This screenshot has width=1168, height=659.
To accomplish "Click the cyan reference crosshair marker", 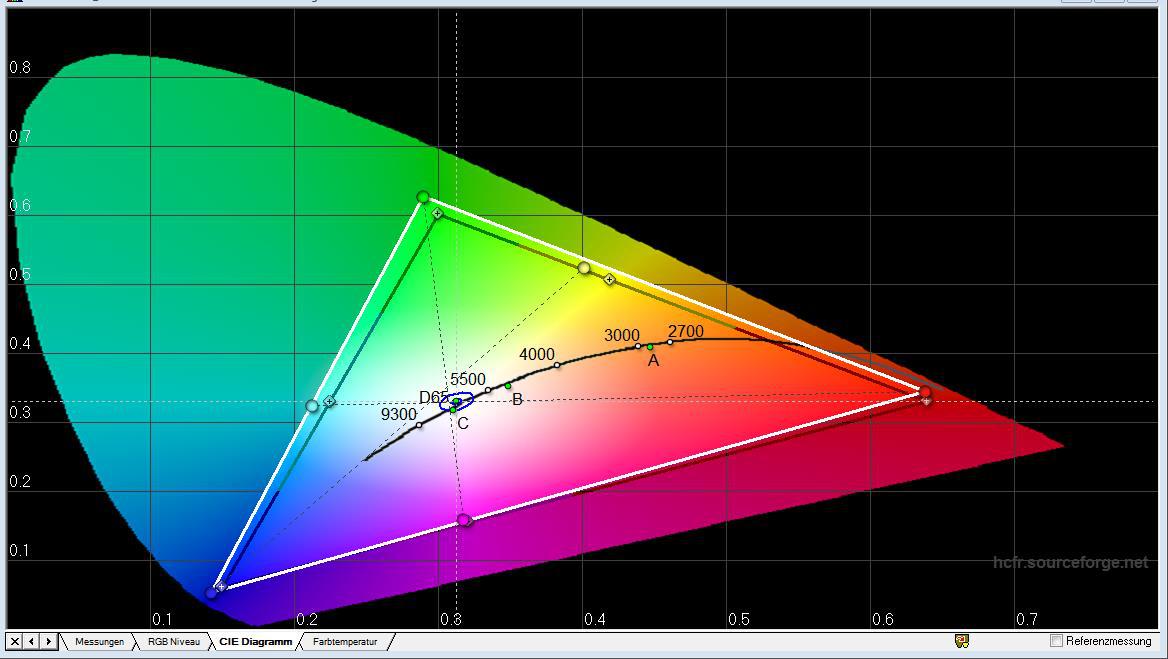I will (x=329, y=401).
